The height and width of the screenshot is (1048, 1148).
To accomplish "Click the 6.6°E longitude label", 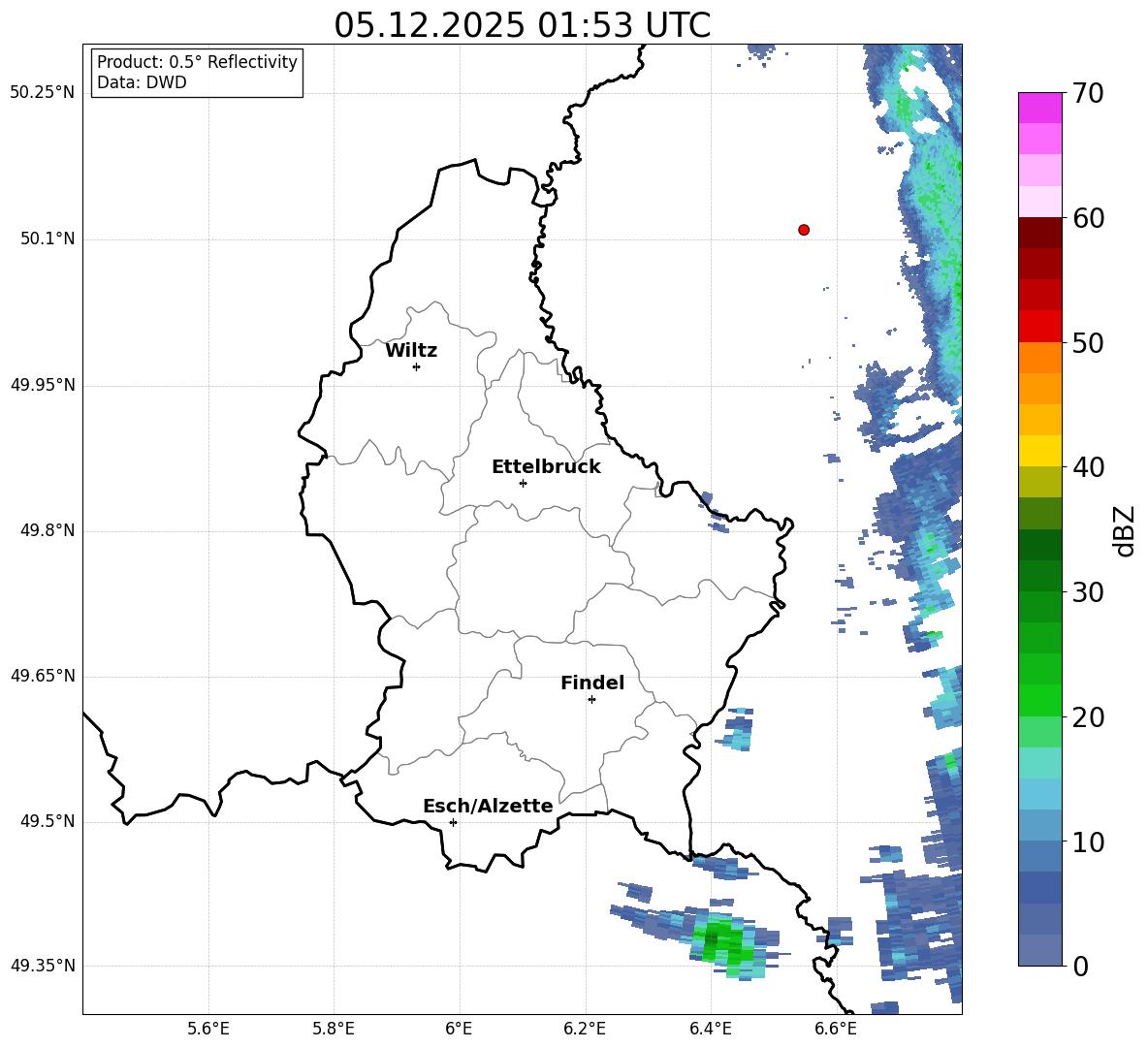I will [836, 1029].
